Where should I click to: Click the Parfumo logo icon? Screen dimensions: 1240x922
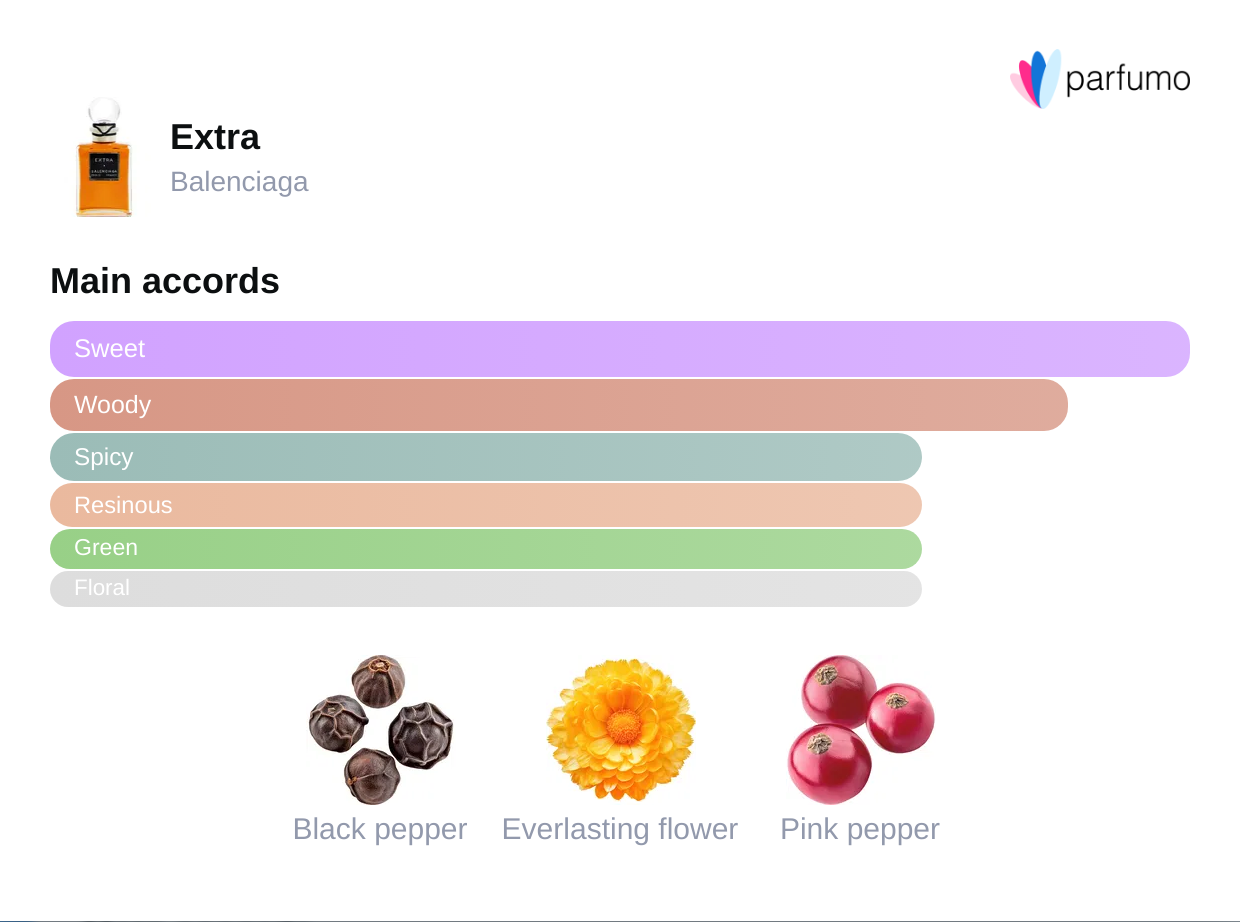[1034, 79]
